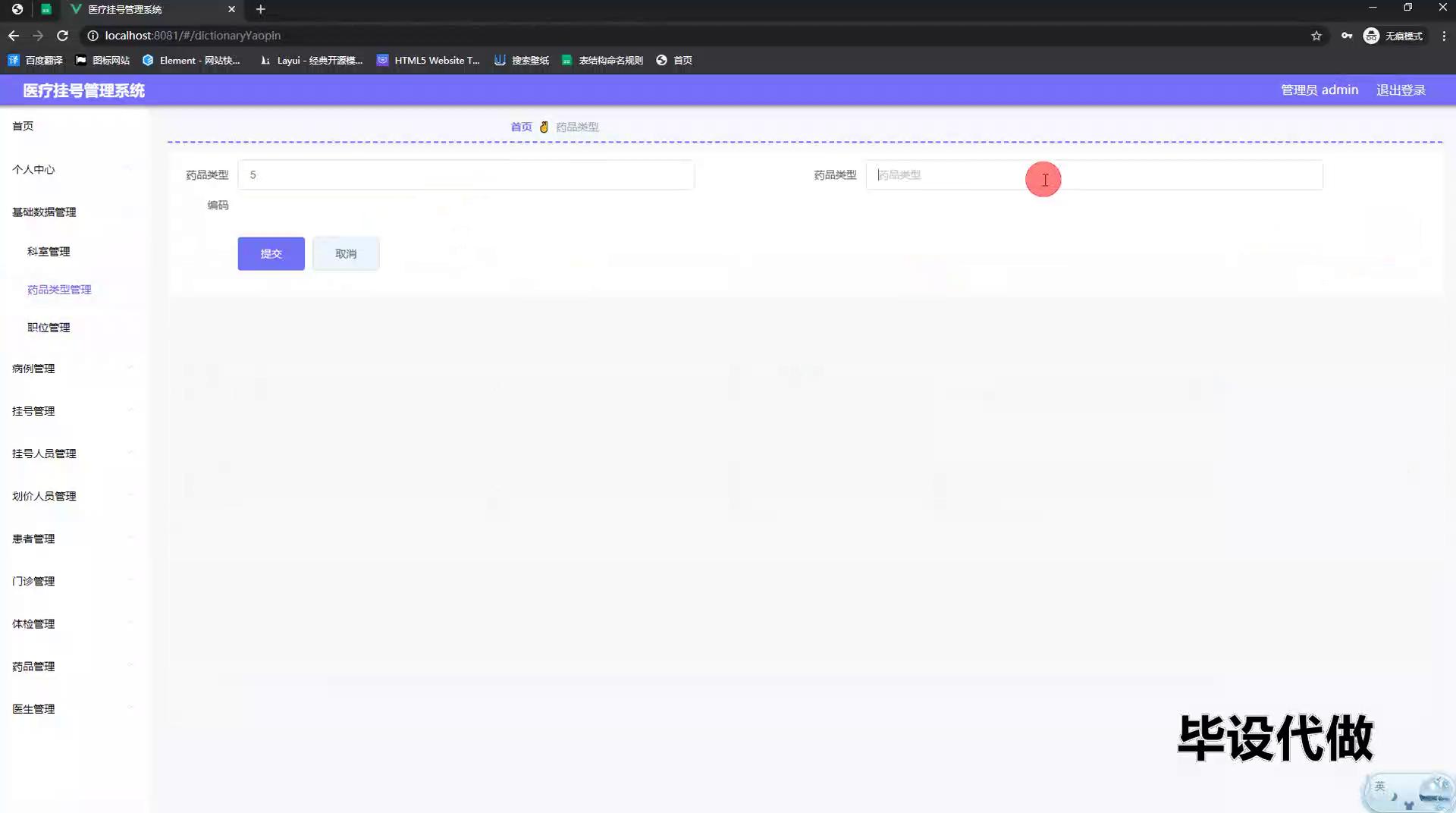Focus the empty 药品类型 input field

[1094, 175]
